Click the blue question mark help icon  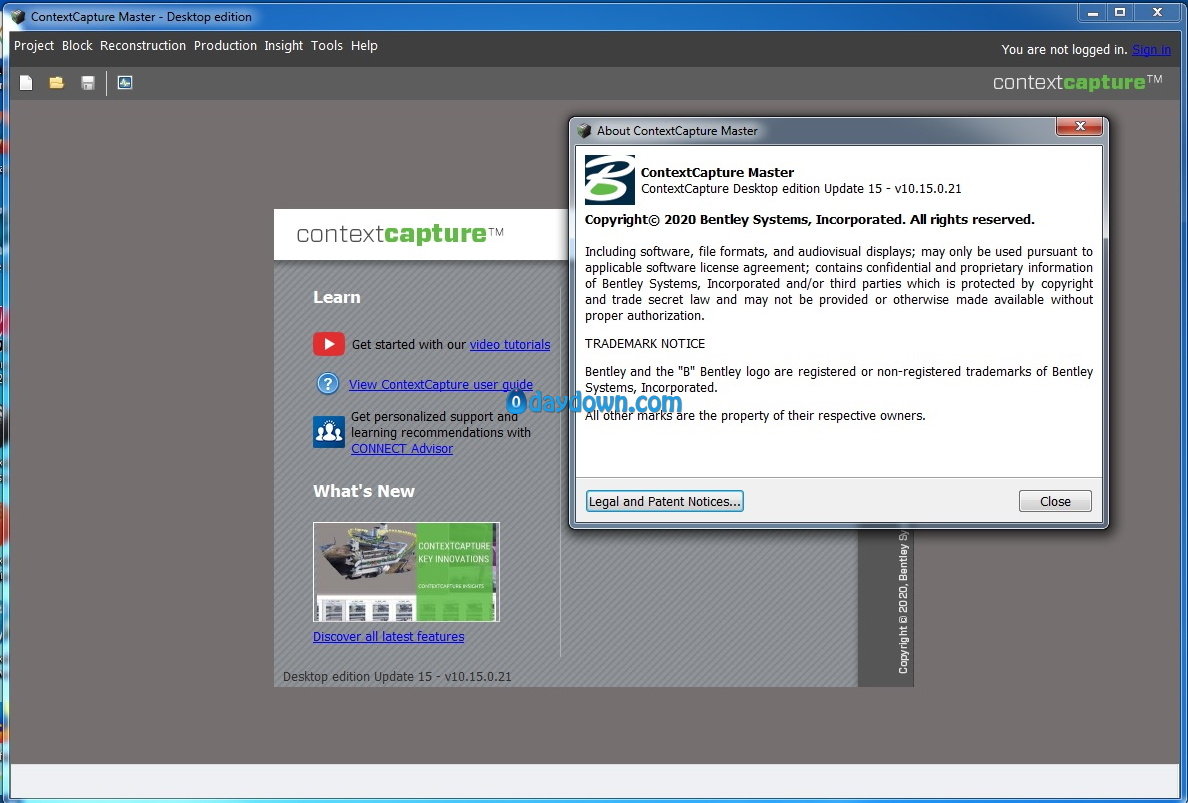[327, 383]
